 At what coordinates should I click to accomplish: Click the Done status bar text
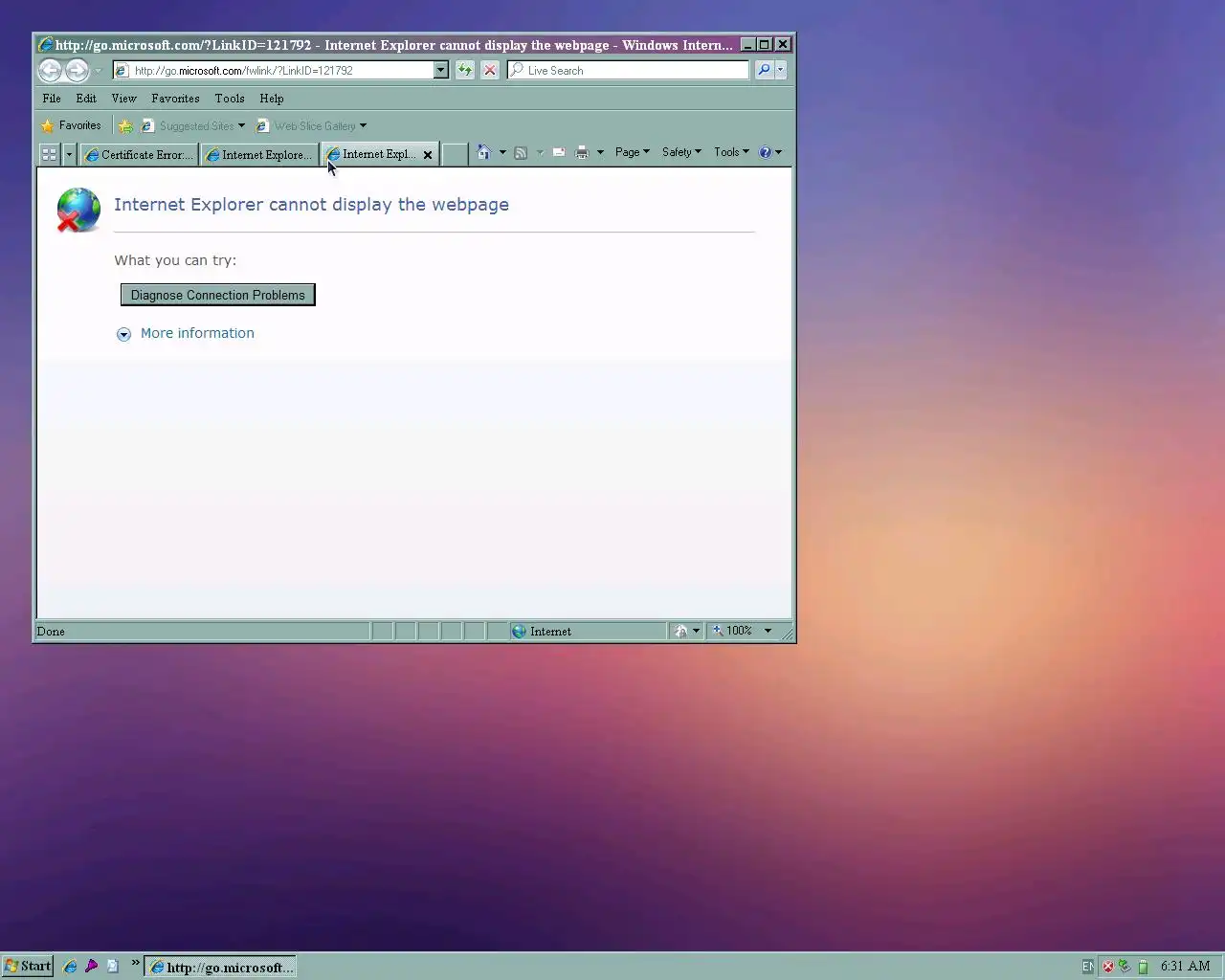[51, 632]
